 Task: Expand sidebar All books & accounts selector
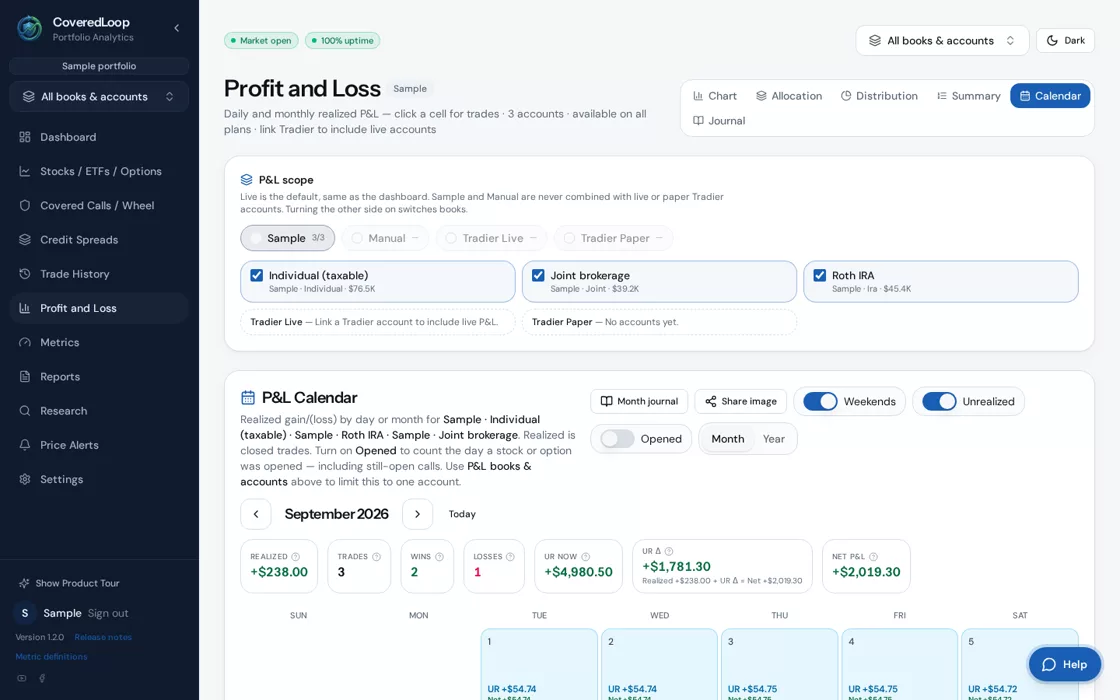point(99,96)
